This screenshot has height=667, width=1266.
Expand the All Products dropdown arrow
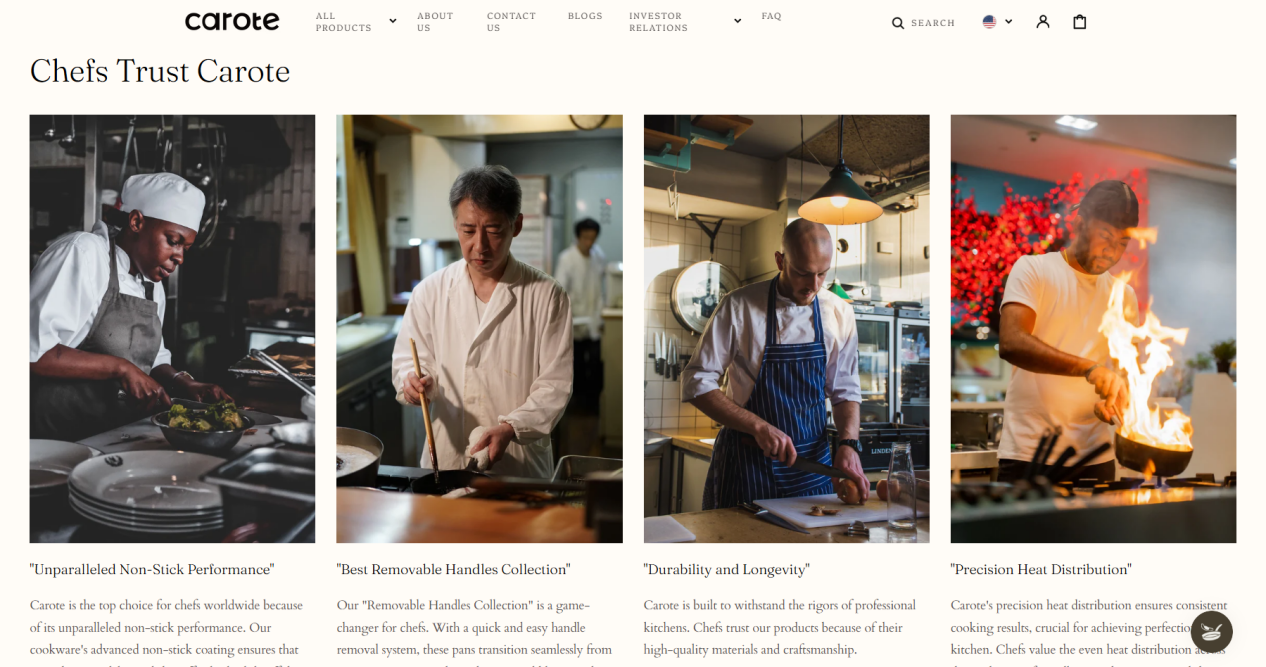pyautogui.click(x=392, y=21)
